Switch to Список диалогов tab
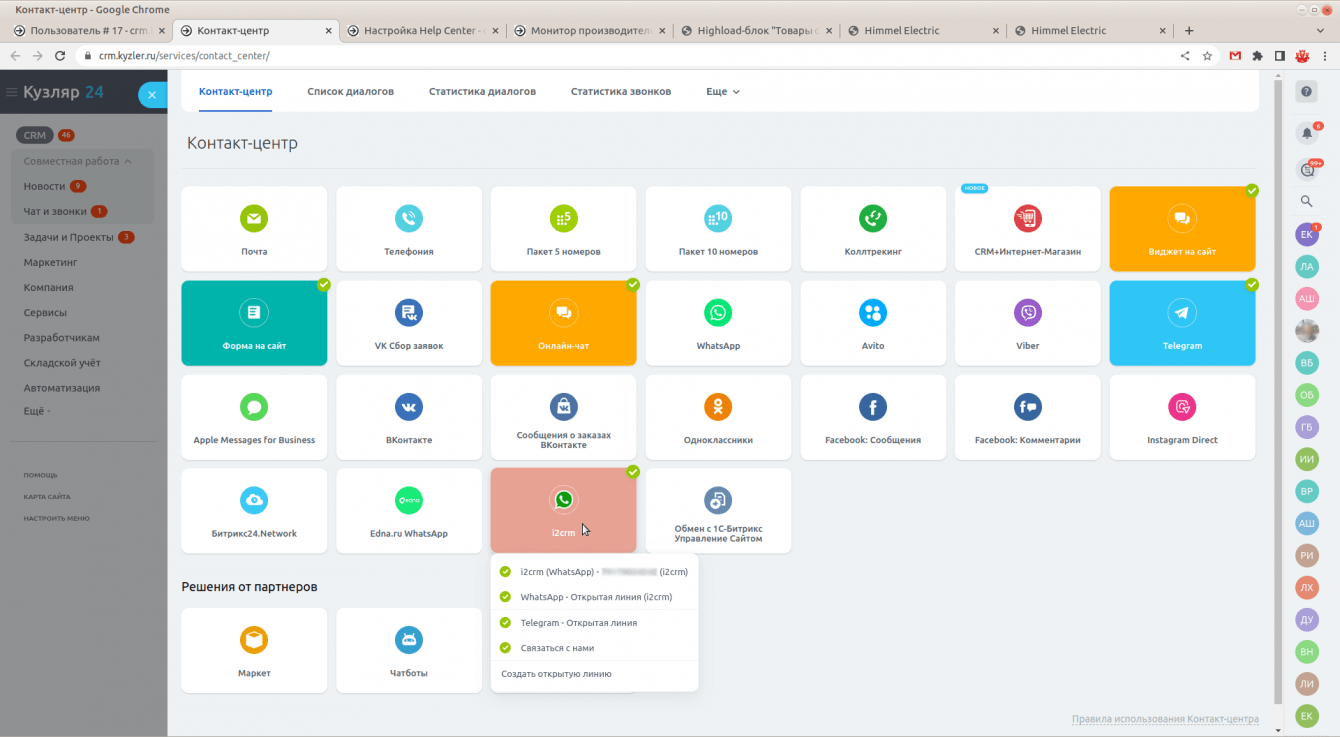This screenshot has height=737, width=1340. pos(350,92)
